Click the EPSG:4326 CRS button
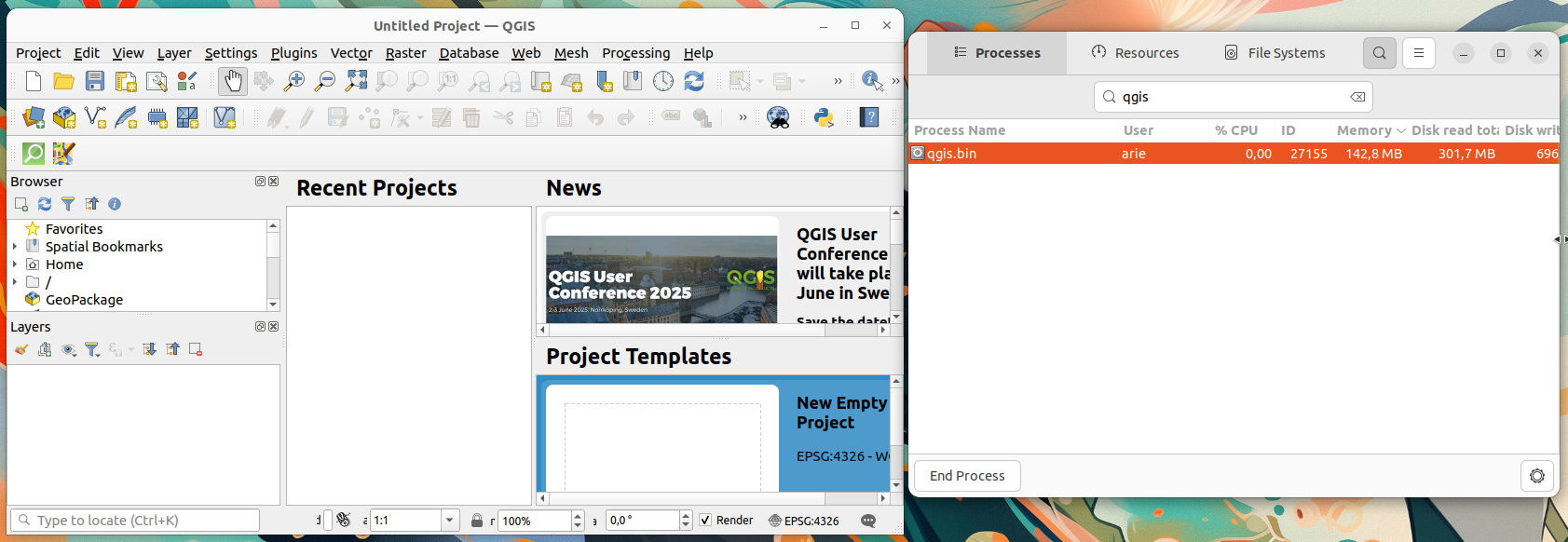Image resolution: width=1568 pixels, height=542 pixels. (804, 521)
